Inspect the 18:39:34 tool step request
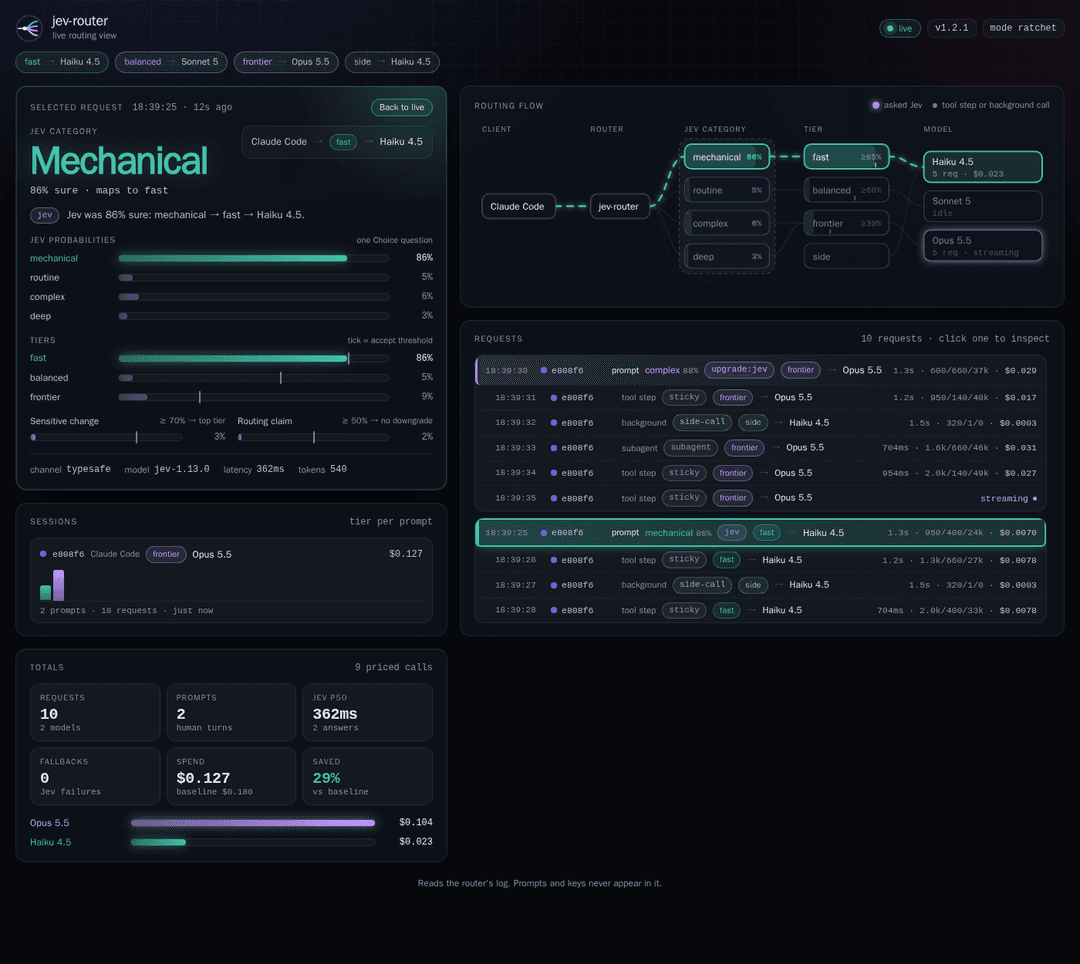1080x964 pixels. coord(761,473)
